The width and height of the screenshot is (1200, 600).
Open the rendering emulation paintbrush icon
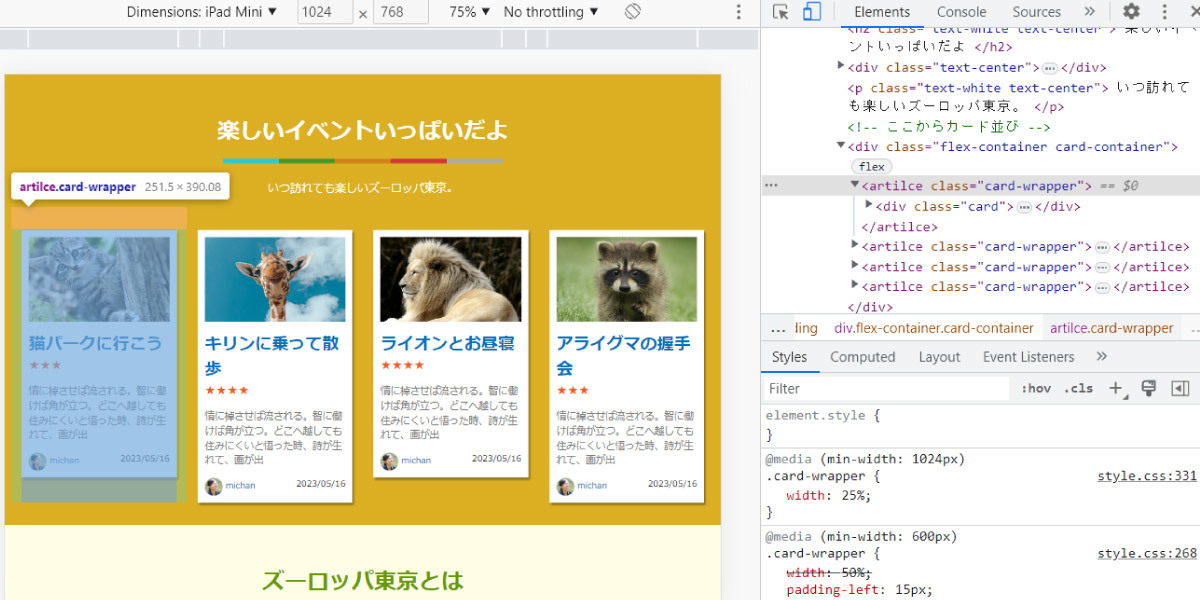point(1148,388)
